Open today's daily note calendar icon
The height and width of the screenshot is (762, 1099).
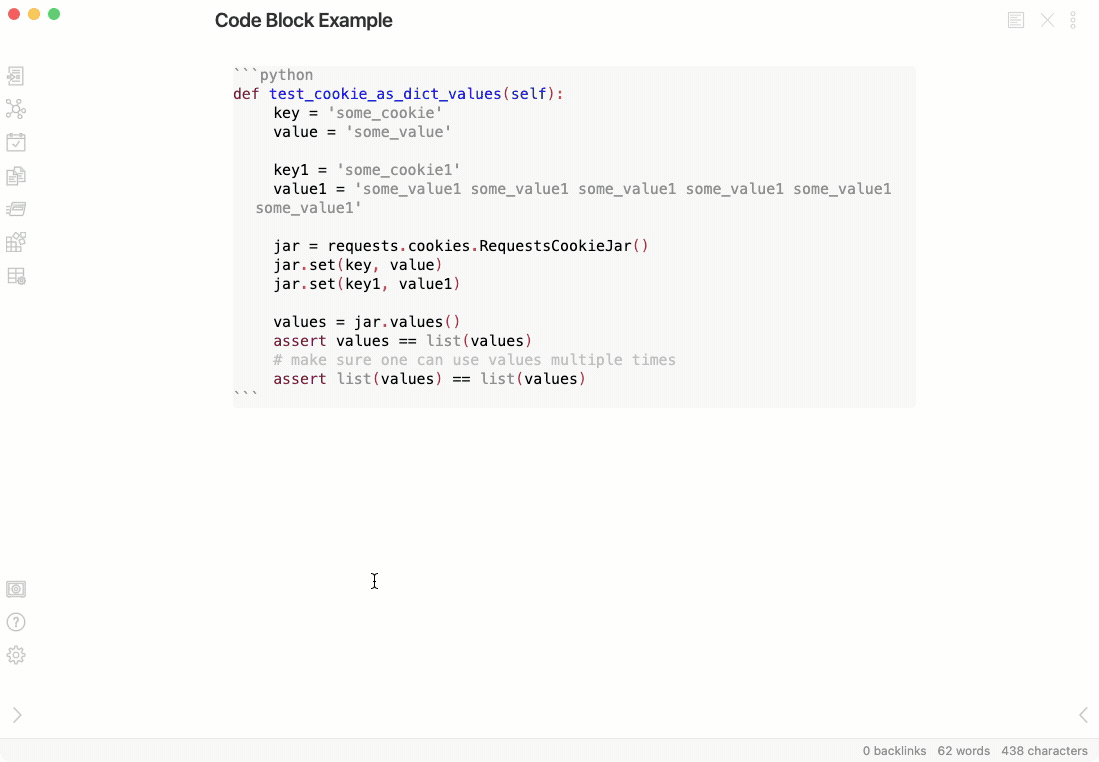click(15, 142)
